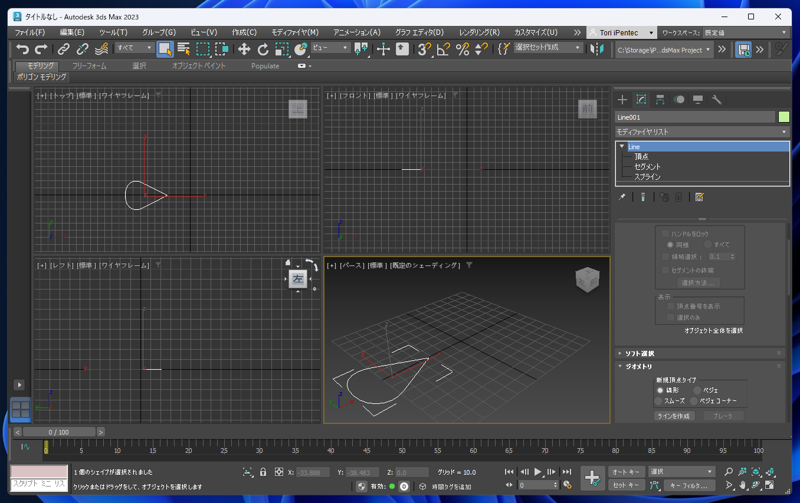Open the レンダリング(R) menu

tap(479, 32)
